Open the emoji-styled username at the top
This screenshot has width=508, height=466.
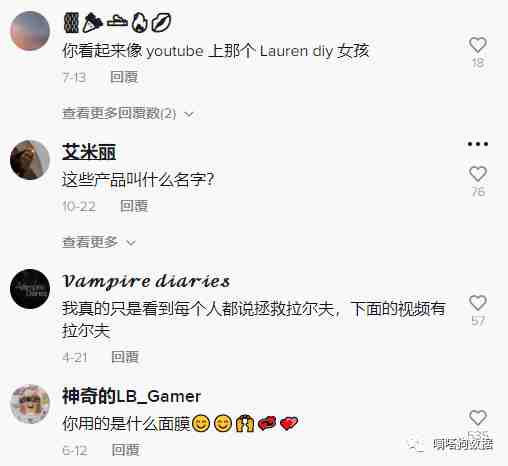click(x=117, y=23)
